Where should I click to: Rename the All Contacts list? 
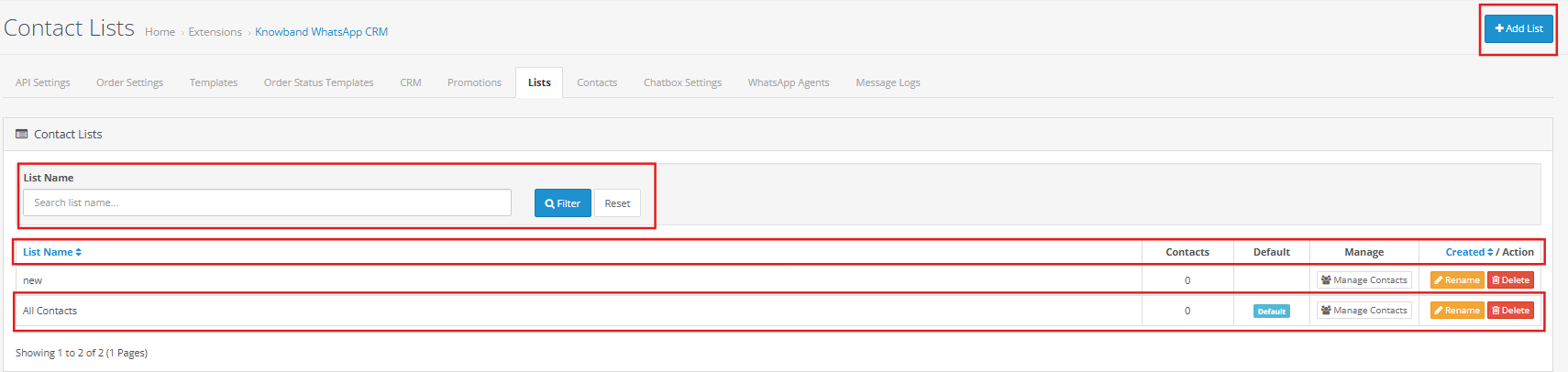(x=1457, y=311)
